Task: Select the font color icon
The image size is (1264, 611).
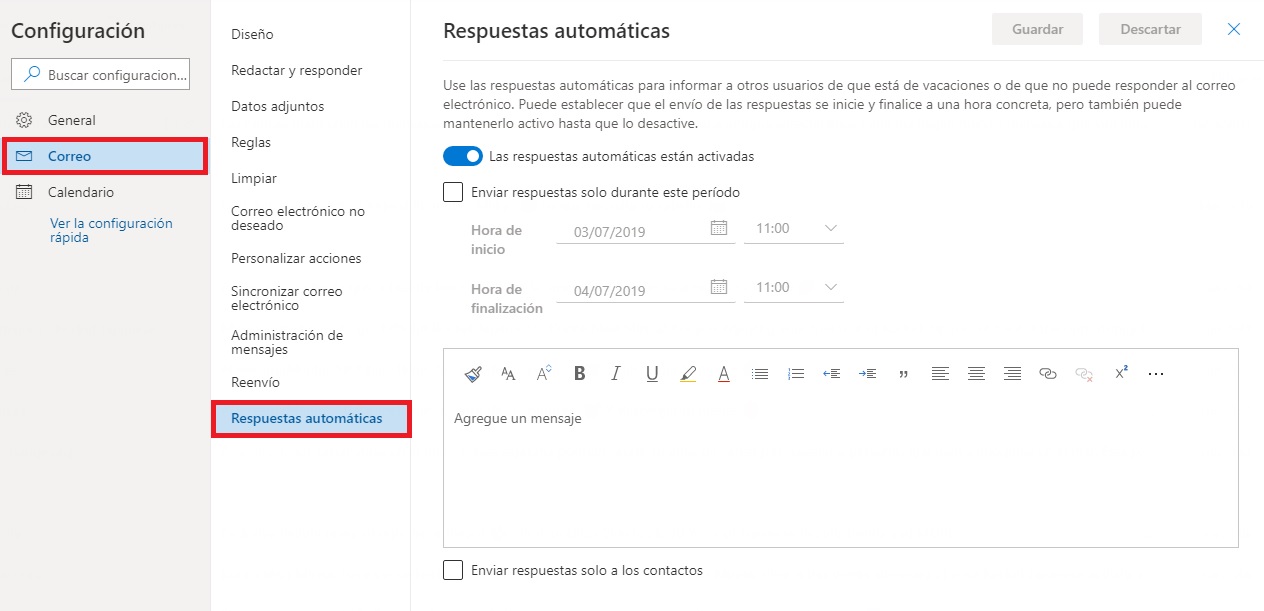Action: click(724, 373)
